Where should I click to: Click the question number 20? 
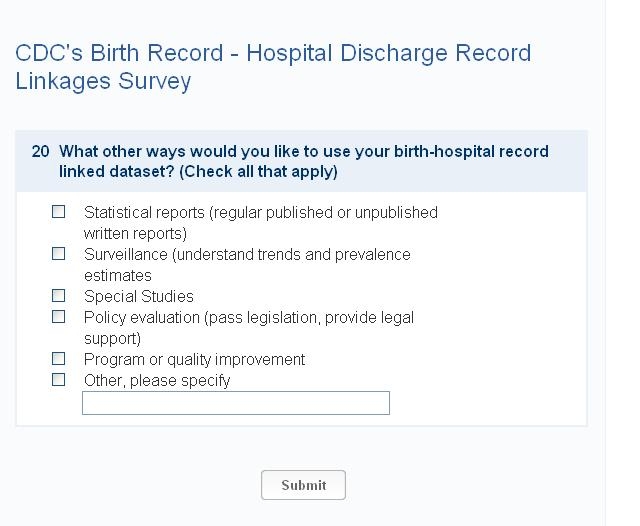click(40, 152)
